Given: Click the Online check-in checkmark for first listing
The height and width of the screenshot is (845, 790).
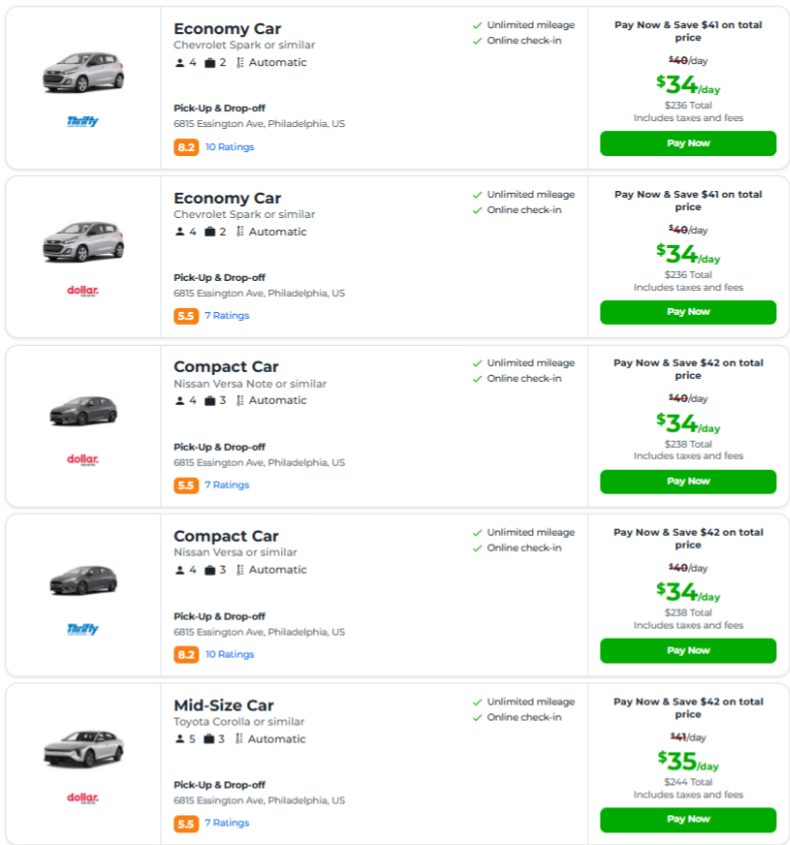Looking at the screenshot, I should 478,41.
